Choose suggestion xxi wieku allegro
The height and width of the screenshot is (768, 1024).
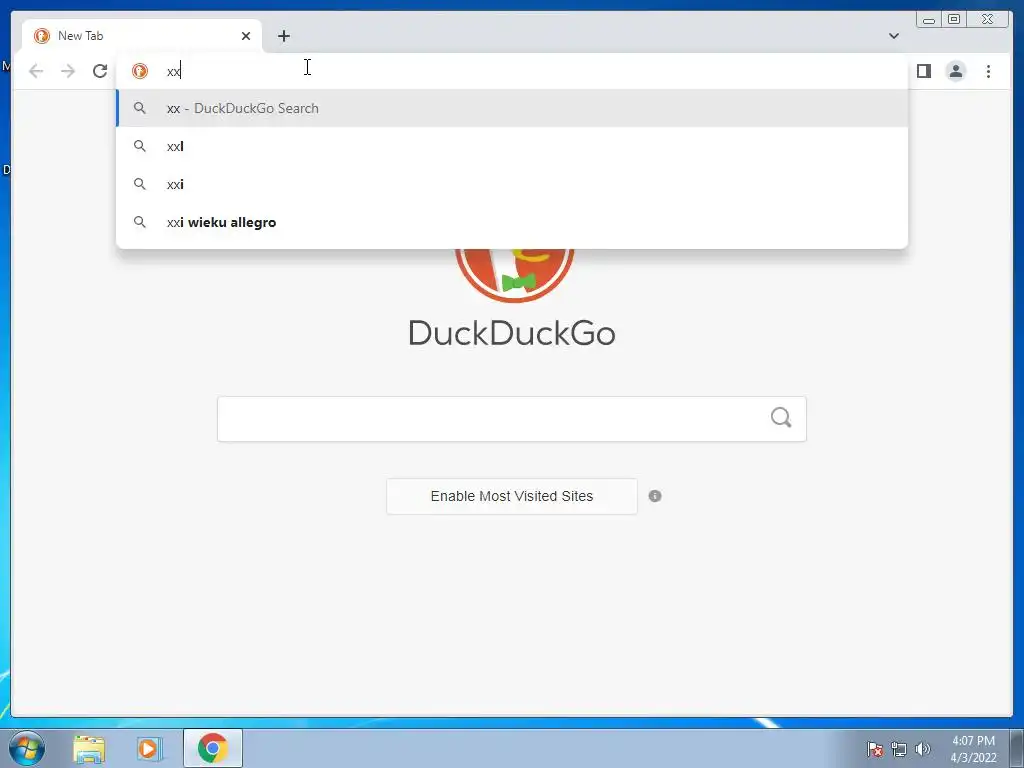click(512, 222)
